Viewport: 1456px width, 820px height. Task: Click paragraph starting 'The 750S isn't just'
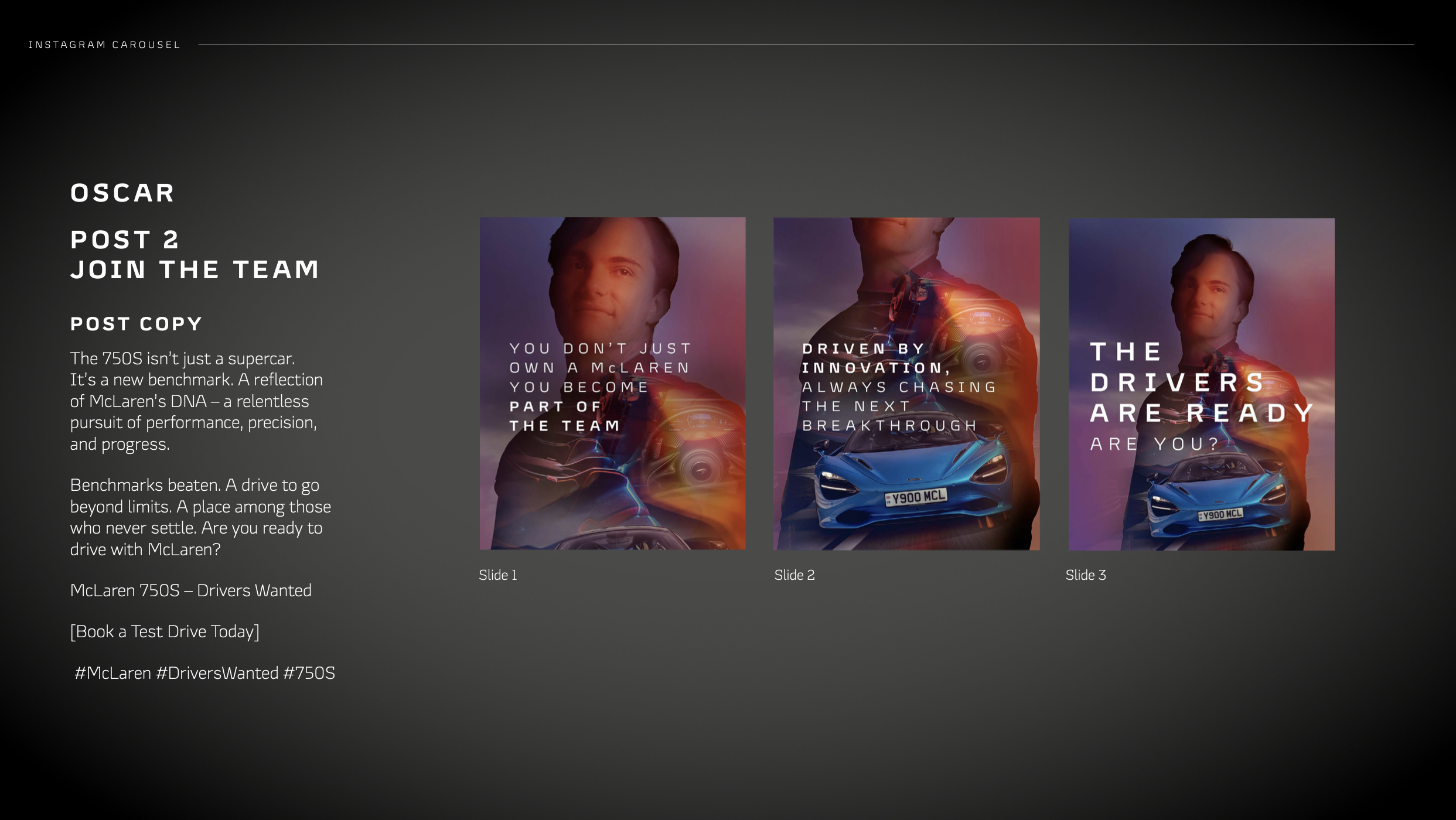pyautogui.click(x=196, y=401)
